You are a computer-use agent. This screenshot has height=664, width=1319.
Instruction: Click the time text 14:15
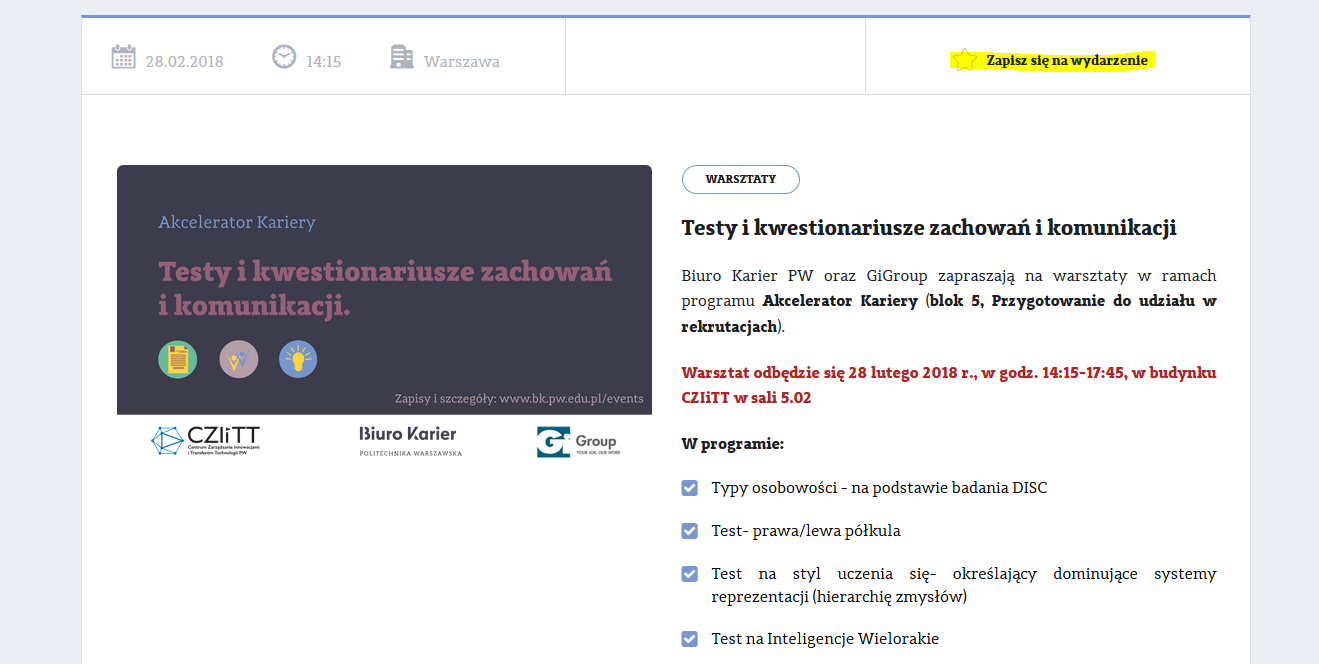coord(324,62)
